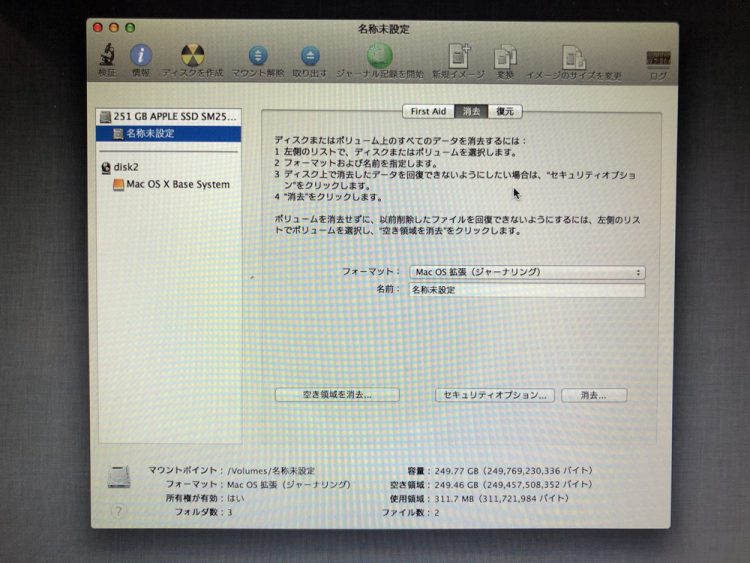Select the 名称未設定 volume in sidebar
Image resolution: width=750 pixels, height=563 pixels.
pos(169,133)
